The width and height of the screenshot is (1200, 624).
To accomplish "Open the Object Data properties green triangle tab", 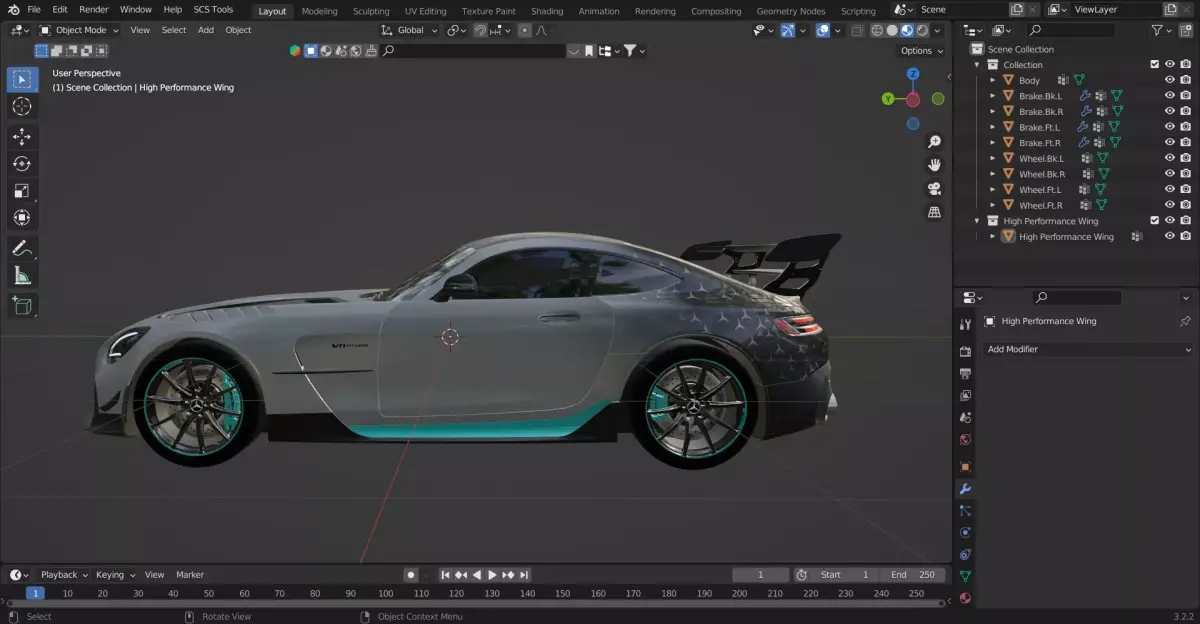I will click(x=965, y=576).
